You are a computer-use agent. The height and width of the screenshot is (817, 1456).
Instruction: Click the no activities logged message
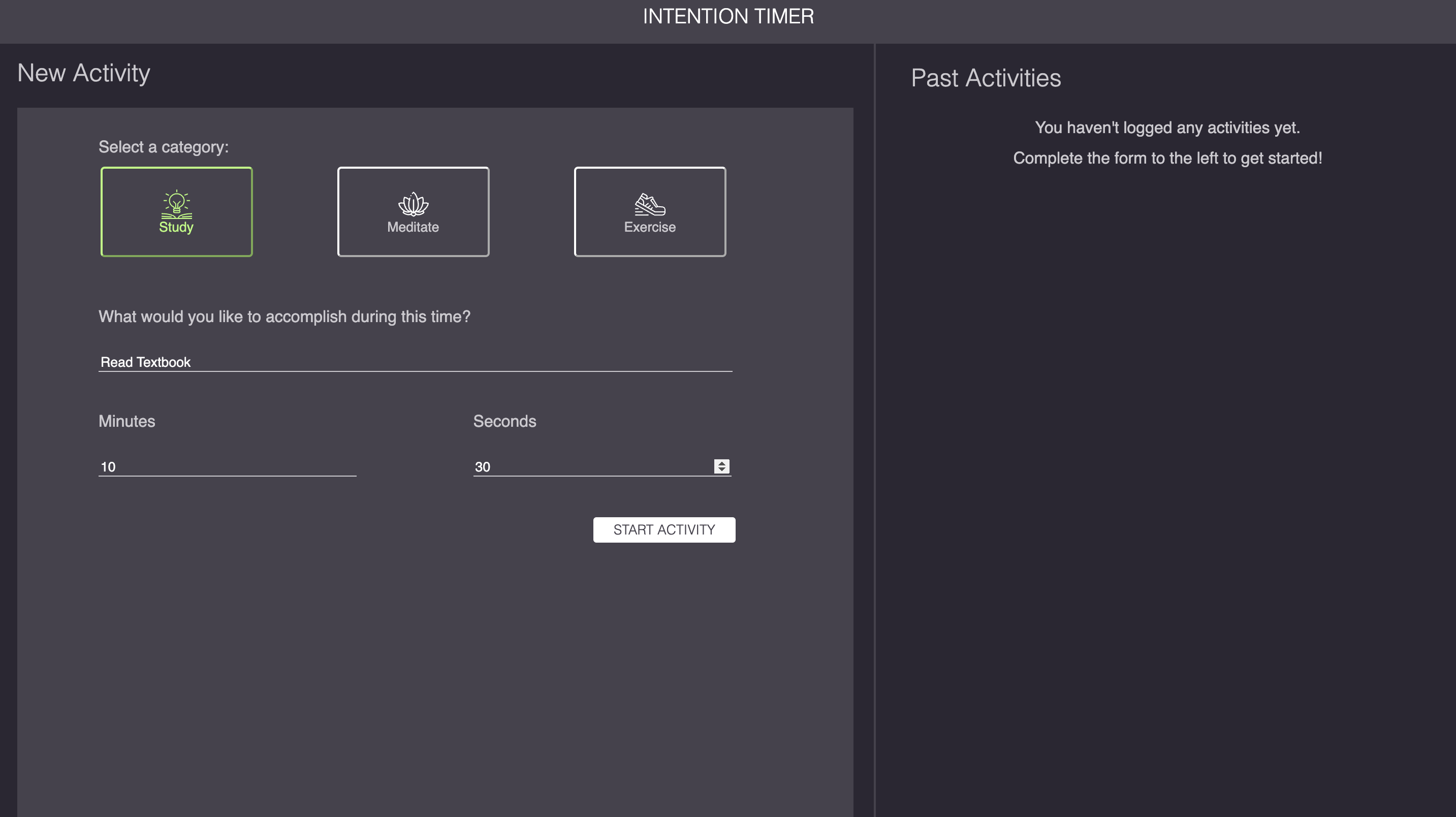[1168, 127]
